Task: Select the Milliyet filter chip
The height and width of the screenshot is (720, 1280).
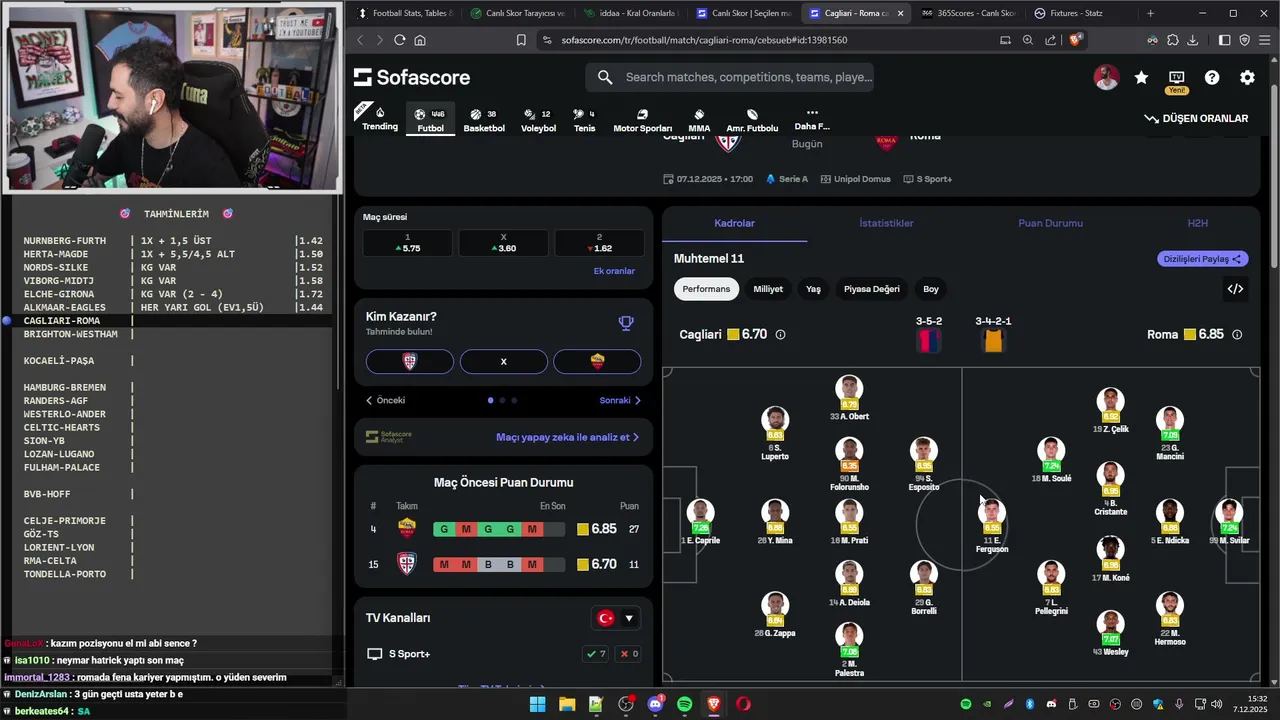Action: point(768,289)
